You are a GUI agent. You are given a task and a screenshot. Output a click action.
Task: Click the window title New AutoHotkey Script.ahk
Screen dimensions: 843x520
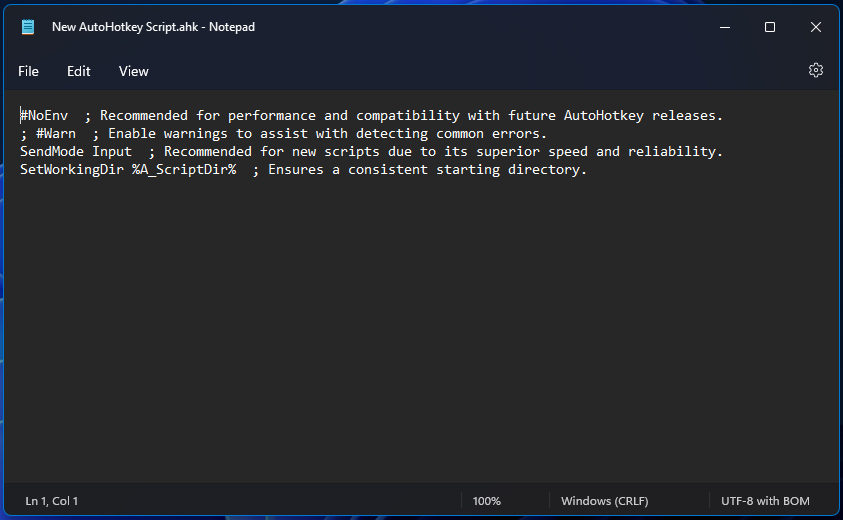click(153, 27)
